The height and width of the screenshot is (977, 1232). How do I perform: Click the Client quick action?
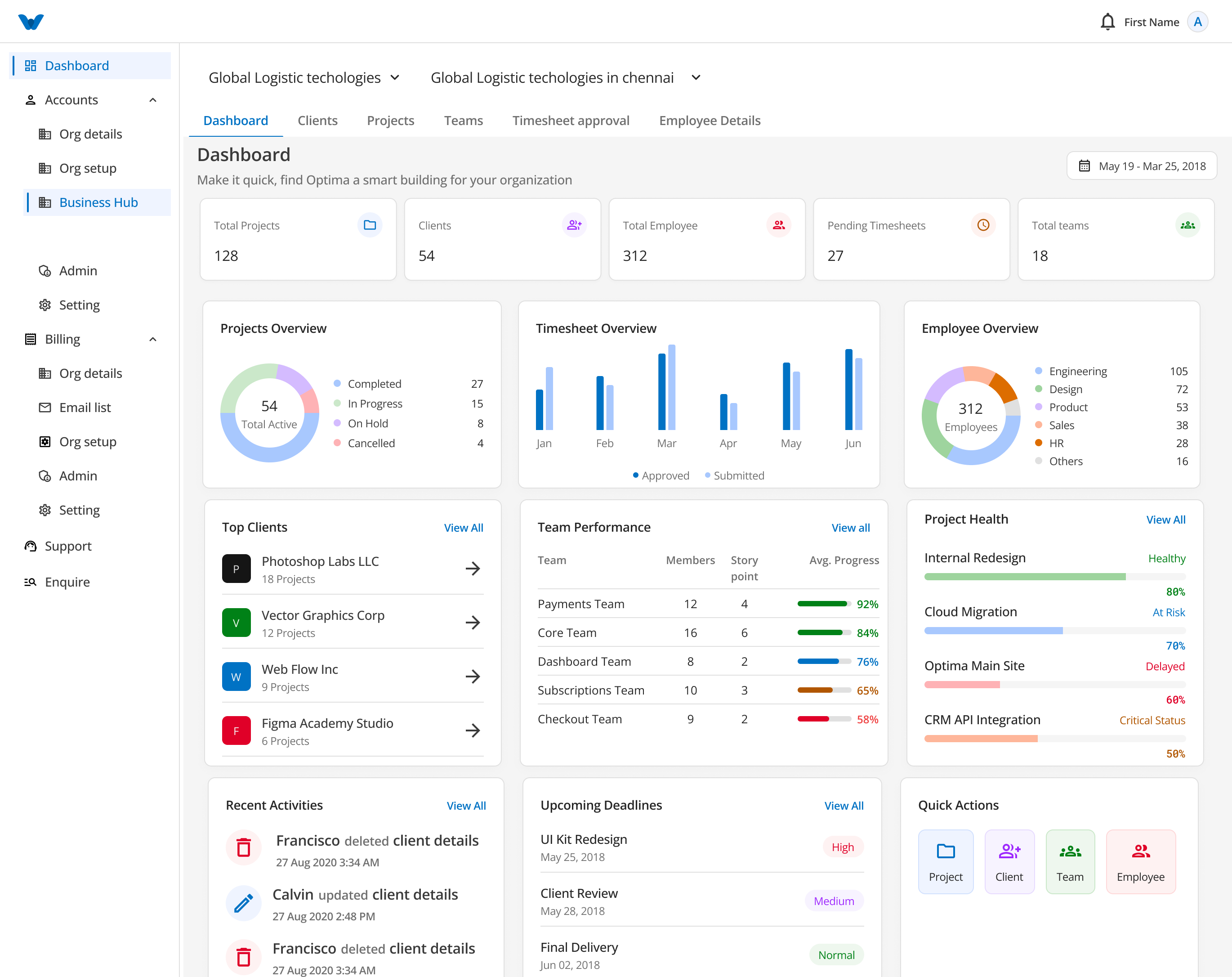(1009, 861)
